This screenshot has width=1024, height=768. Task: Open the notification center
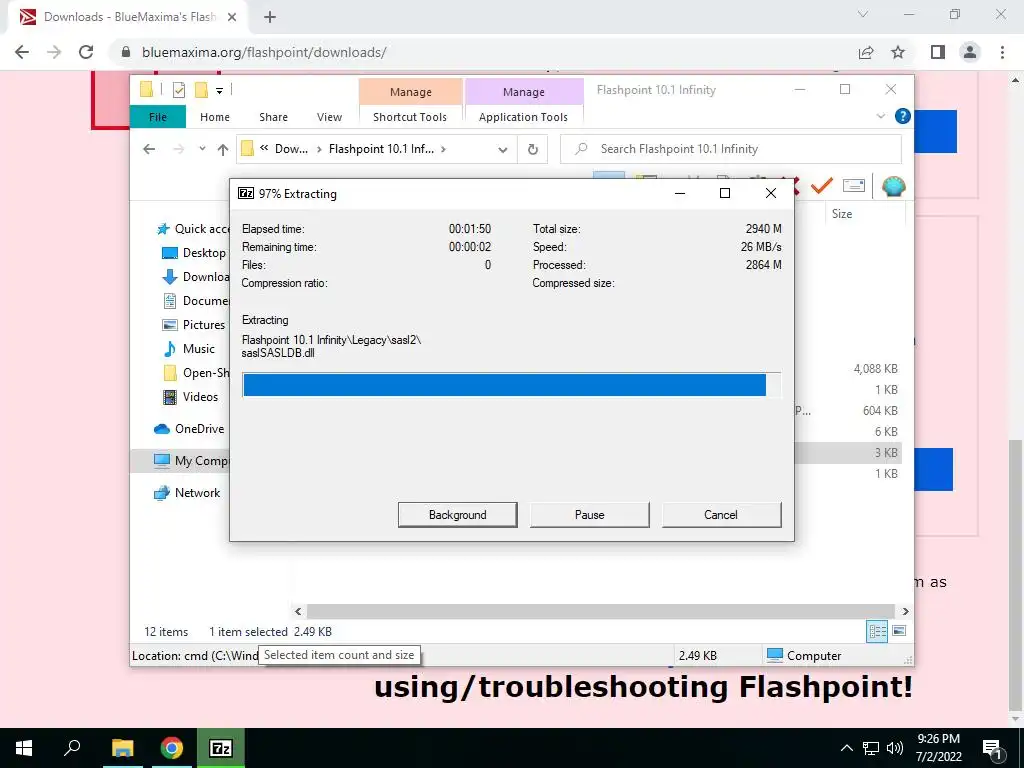click(993, 748)
